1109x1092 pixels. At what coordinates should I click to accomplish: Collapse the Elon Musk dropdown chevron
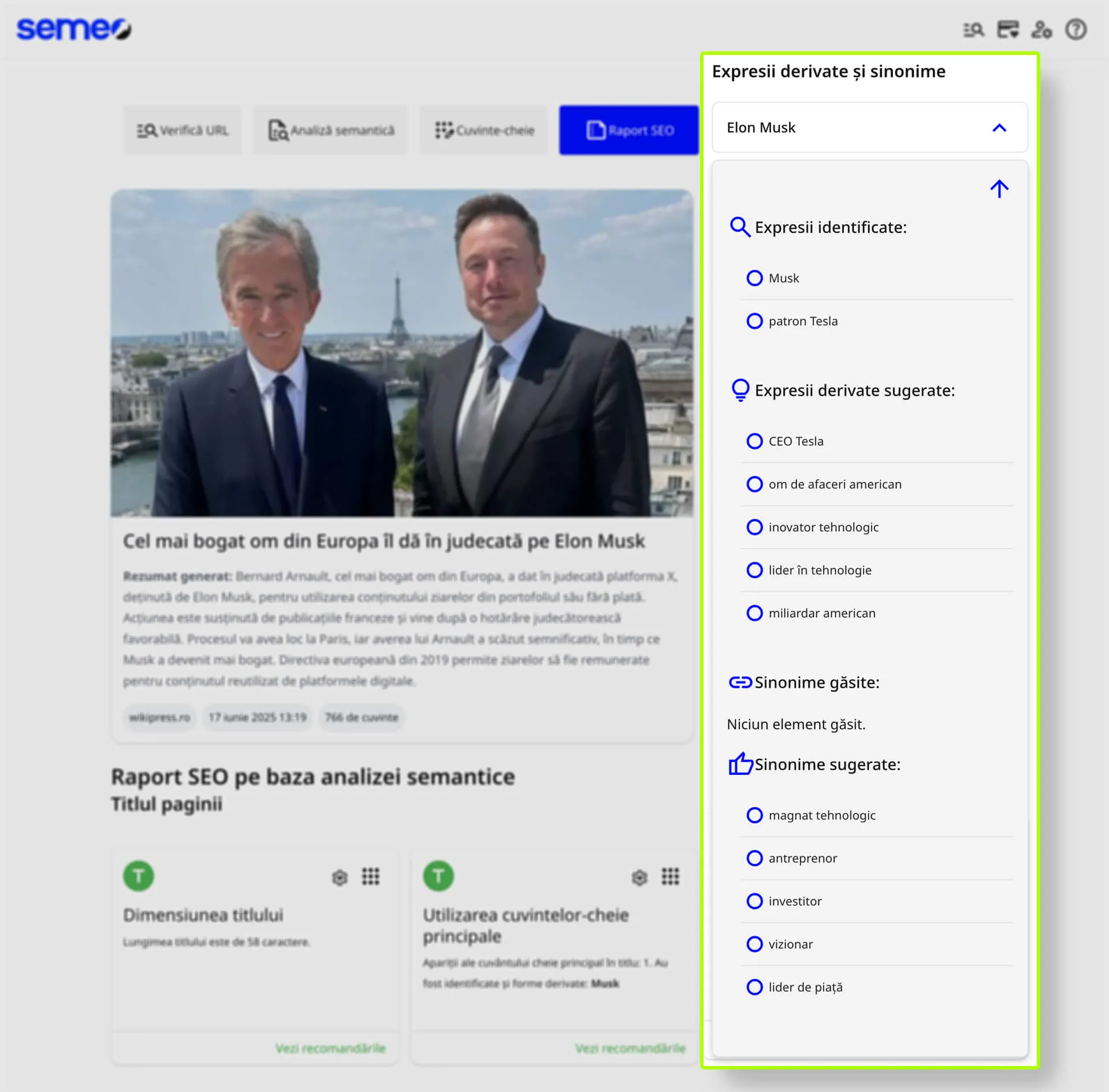pyautogui.click(x=999, y=128)
